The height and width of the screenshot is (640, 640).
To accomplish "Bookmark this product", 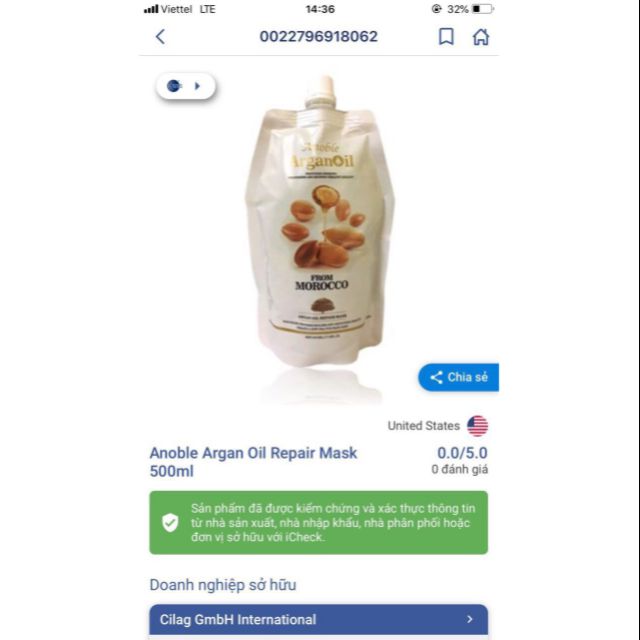I will 446,36.
